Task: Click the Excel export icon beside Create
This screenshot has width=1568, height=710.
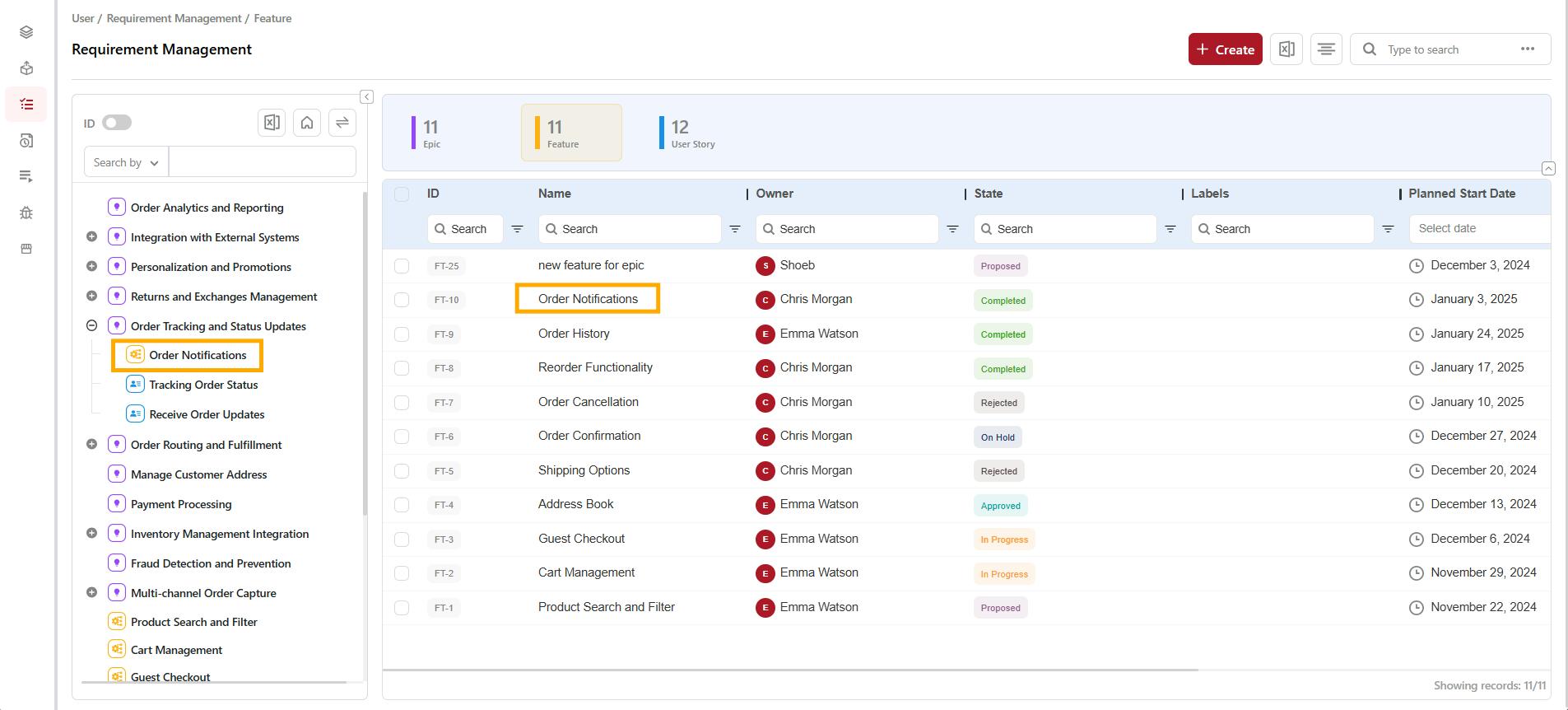Action: point(1287,49)
